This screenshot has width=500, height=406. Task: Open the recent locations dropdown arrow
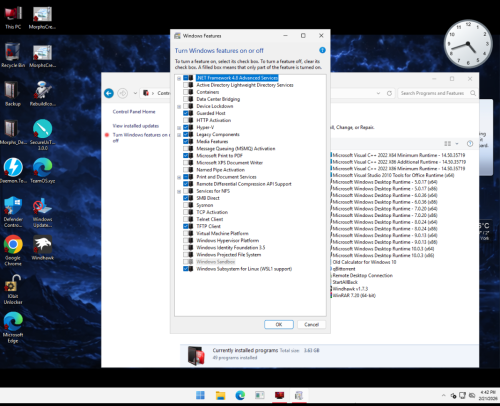pyautogui.click(x=135, y=93)
